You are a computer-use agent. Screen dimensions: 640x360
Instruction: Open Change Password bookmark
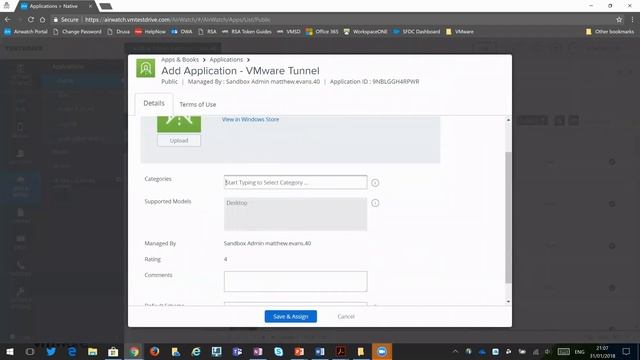[77, 31]
